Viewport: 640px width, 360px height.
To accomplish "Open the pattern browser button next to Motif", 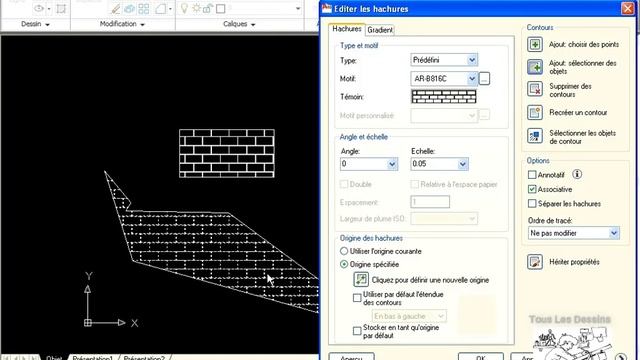I will point(484,78).
